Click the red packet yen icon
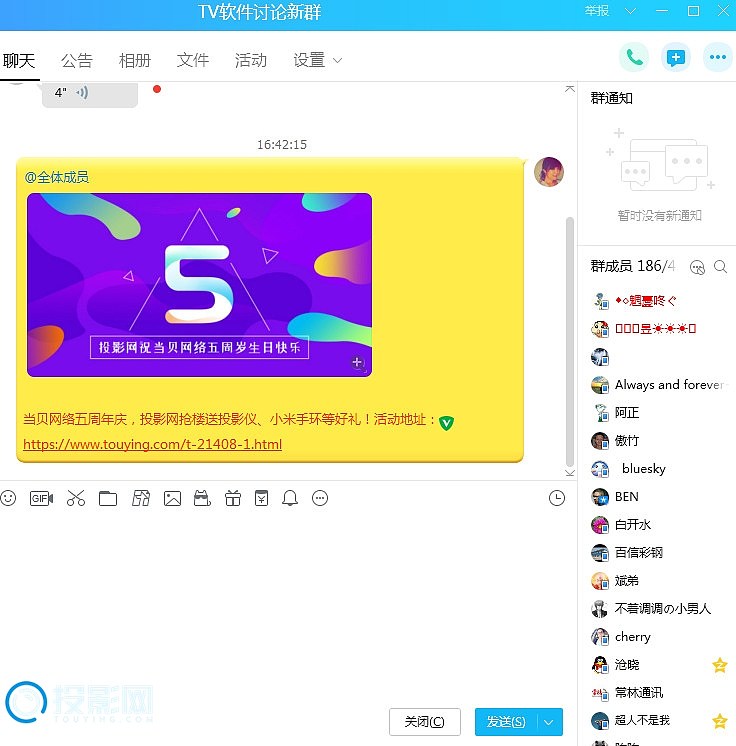736x746 pixels. click(x=261, y=498)
